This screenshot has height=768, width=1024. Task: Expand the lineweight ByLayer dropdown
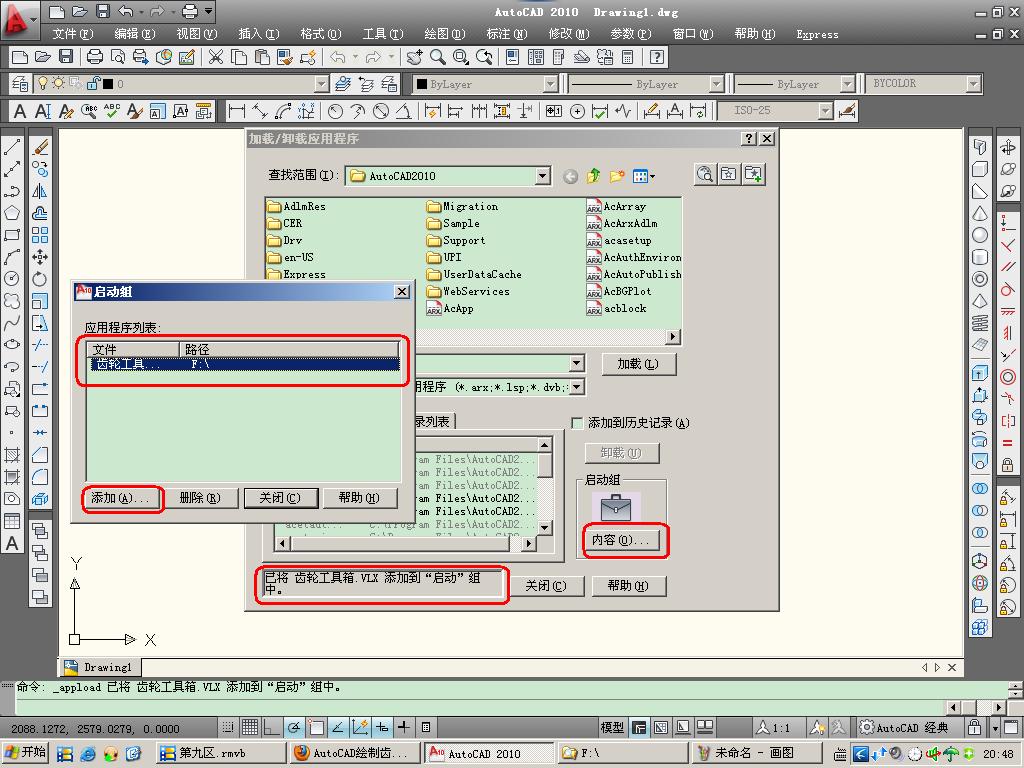click(x=847, y=84)
